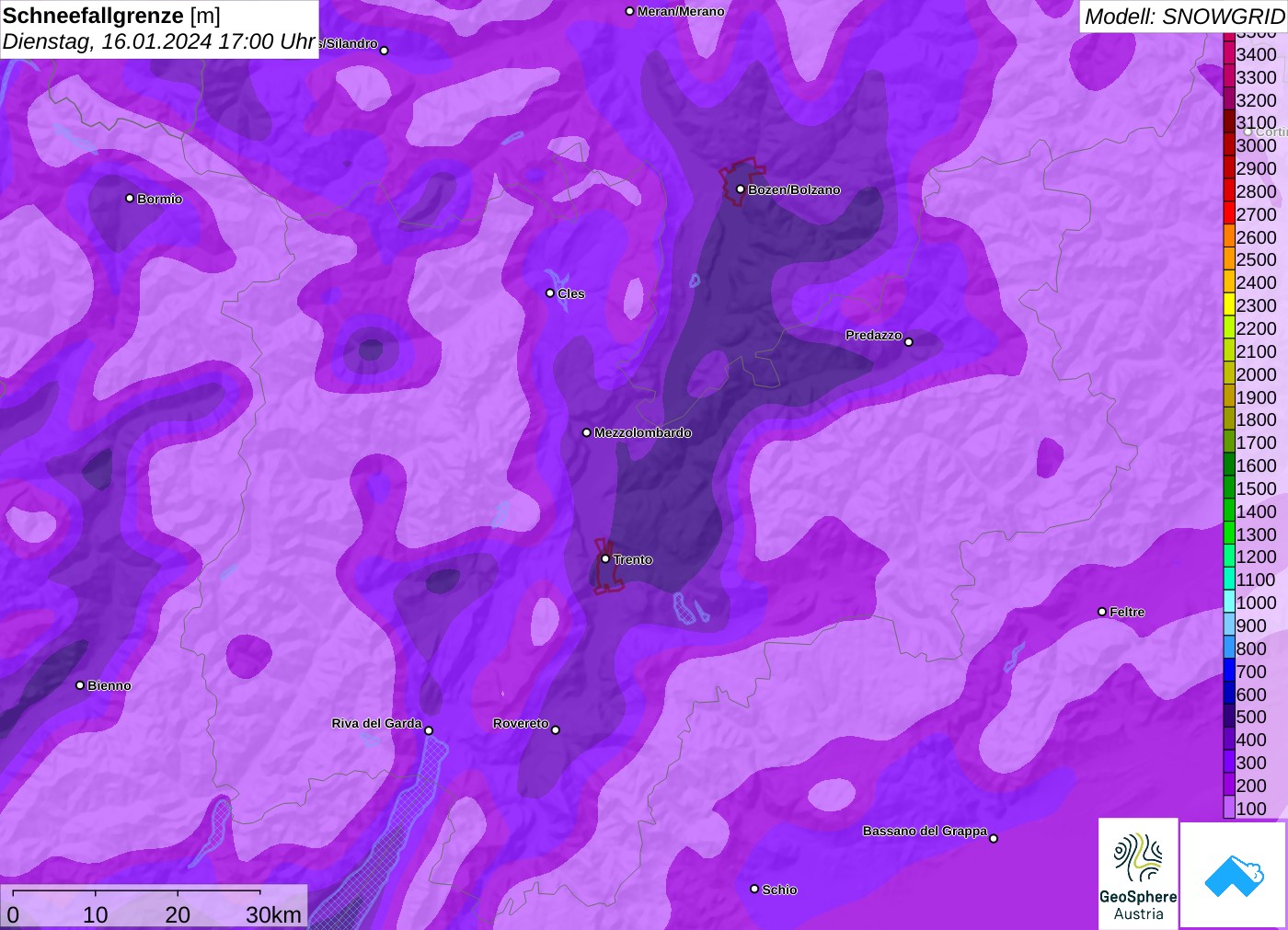Screen dimensions: 1288x930
Task: Click the 1400 green legend swatch
Action: [1229, 511]
